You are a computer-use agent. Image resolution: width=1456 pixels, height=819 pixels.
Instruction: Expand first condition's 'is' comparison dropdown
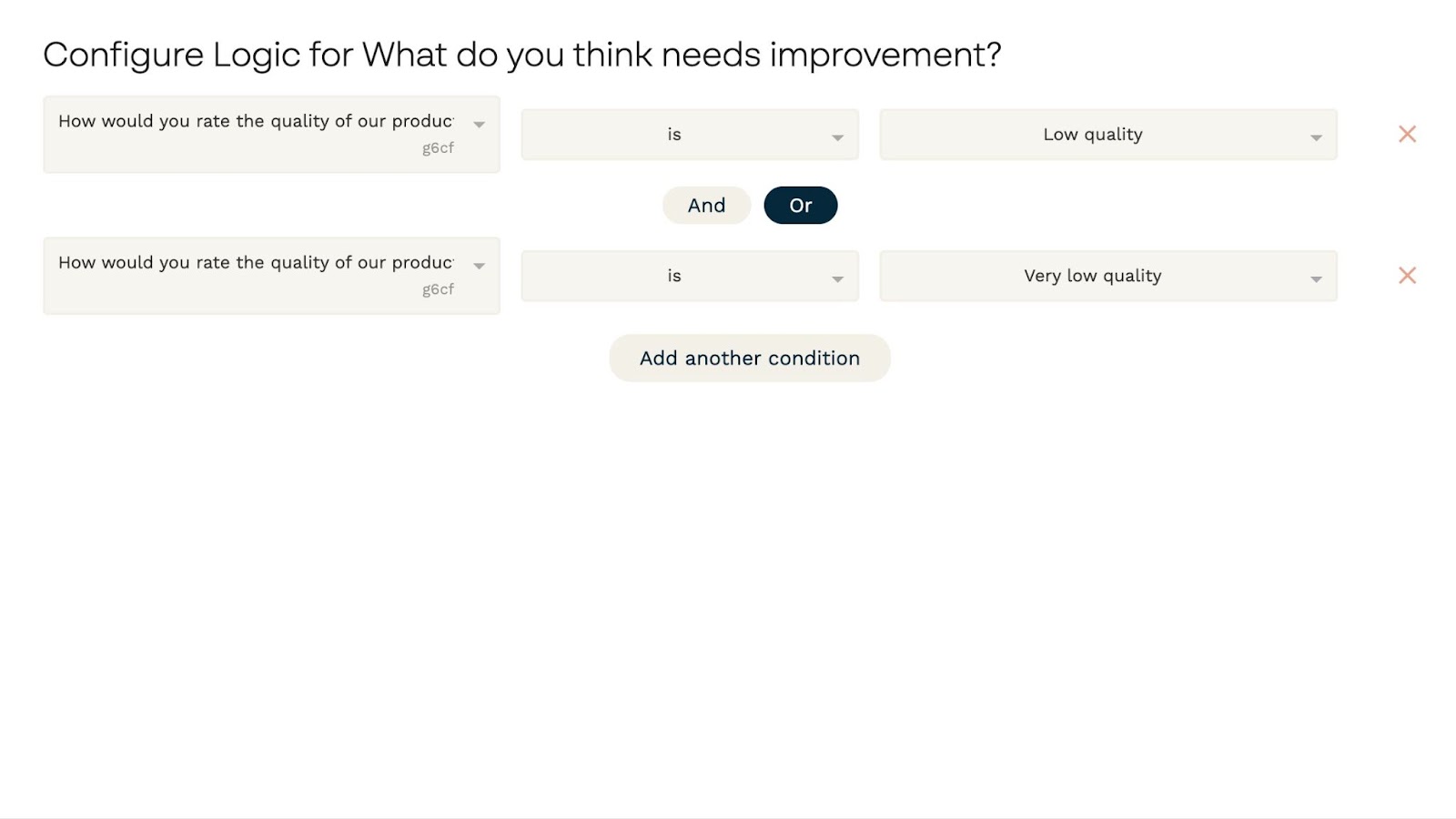[673, 135]
